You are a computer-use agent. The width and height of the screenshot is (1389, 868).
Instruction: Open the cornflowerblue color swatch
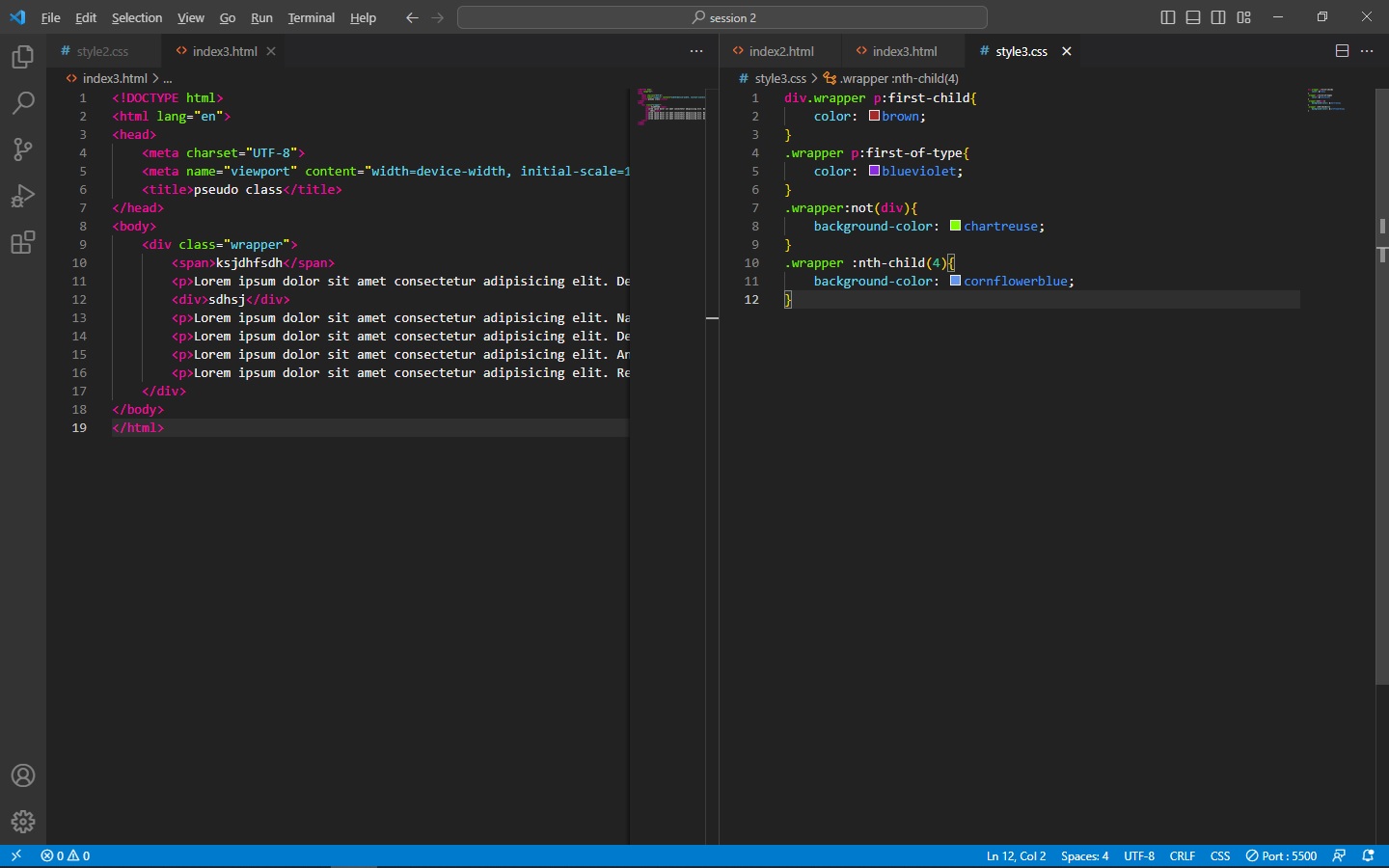click(x=955, y=281)
